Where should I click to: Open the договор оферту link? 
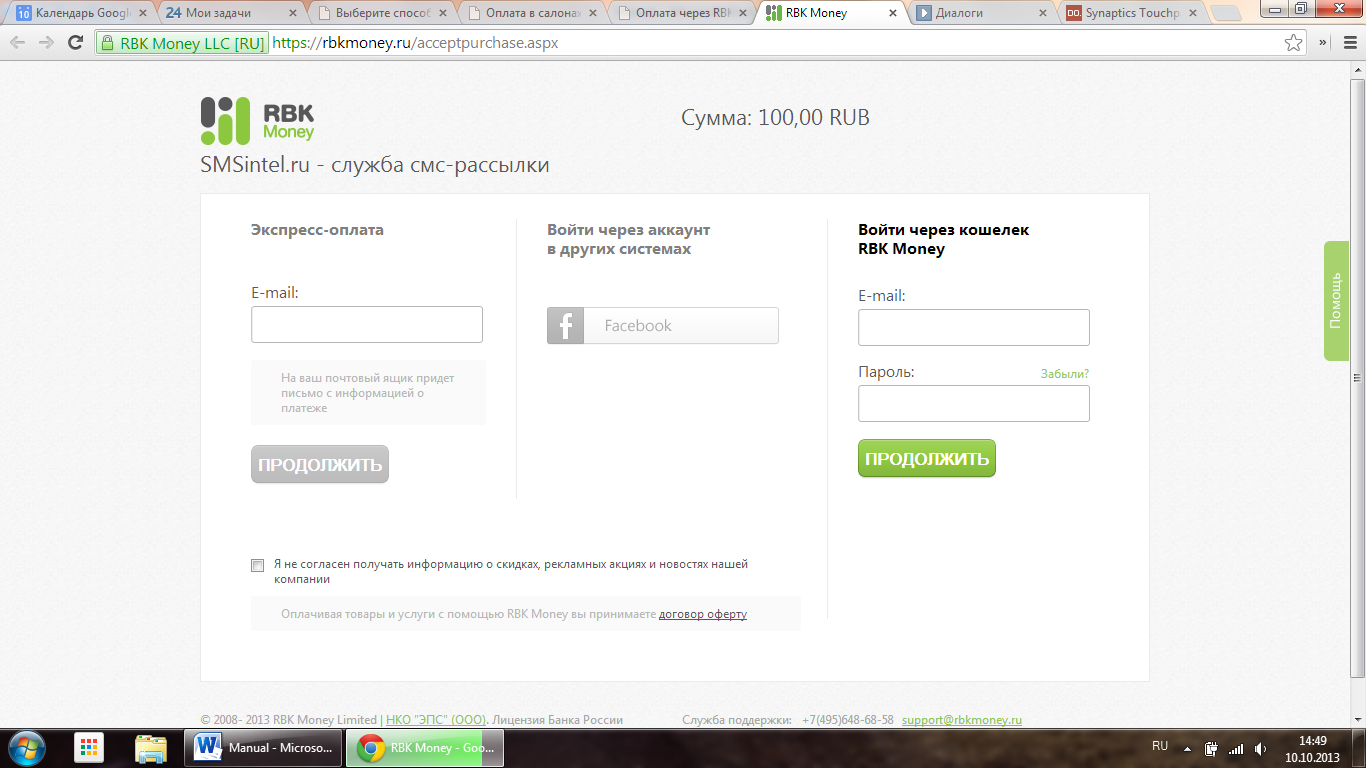pyautogui.click(x=703, y=614)
